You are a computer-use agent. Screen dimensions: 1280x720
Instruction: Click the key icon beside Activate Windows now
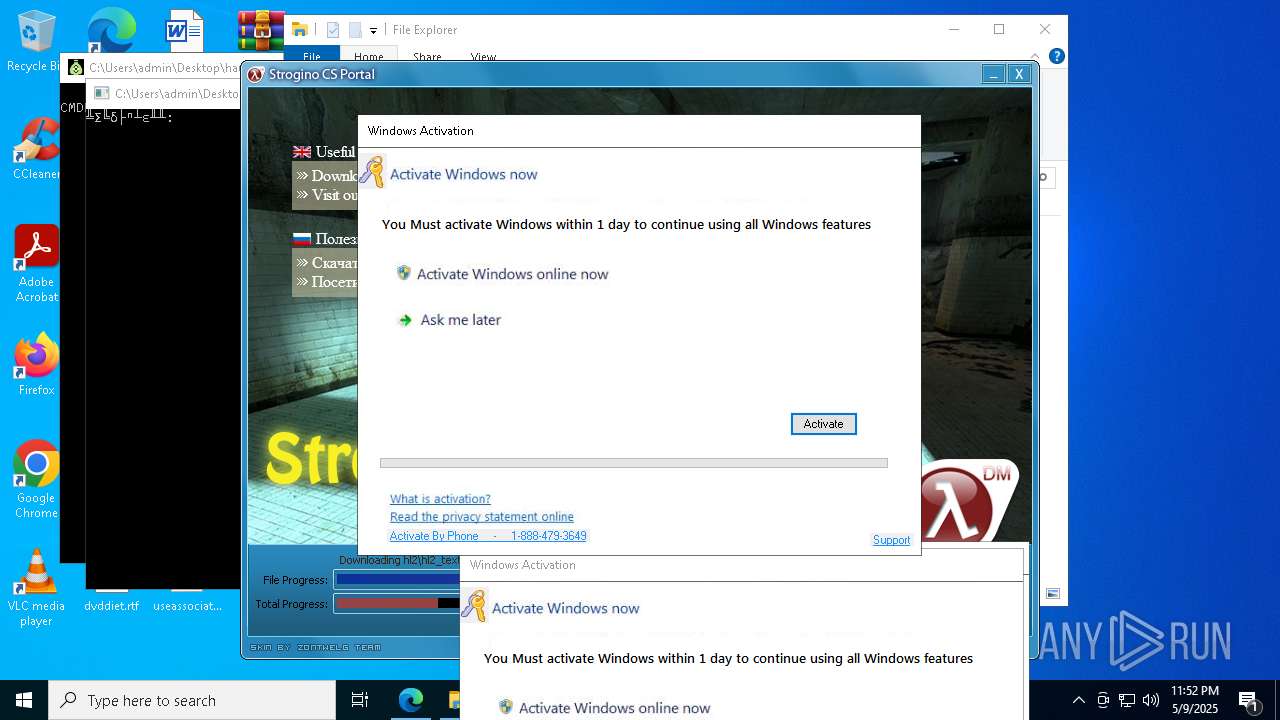click(x=373, y=172)
